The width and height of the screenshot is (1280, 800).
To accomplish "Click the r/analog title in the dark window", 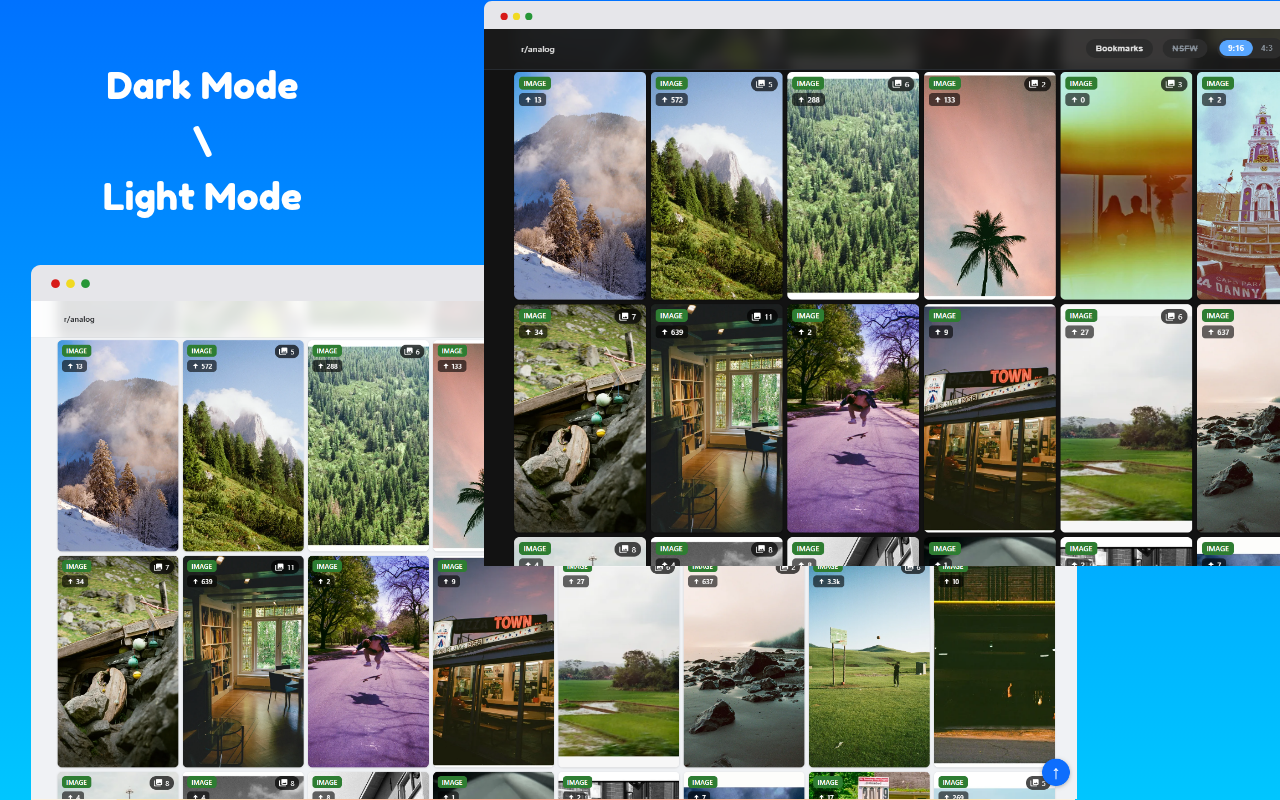I will tap(538, 48).
